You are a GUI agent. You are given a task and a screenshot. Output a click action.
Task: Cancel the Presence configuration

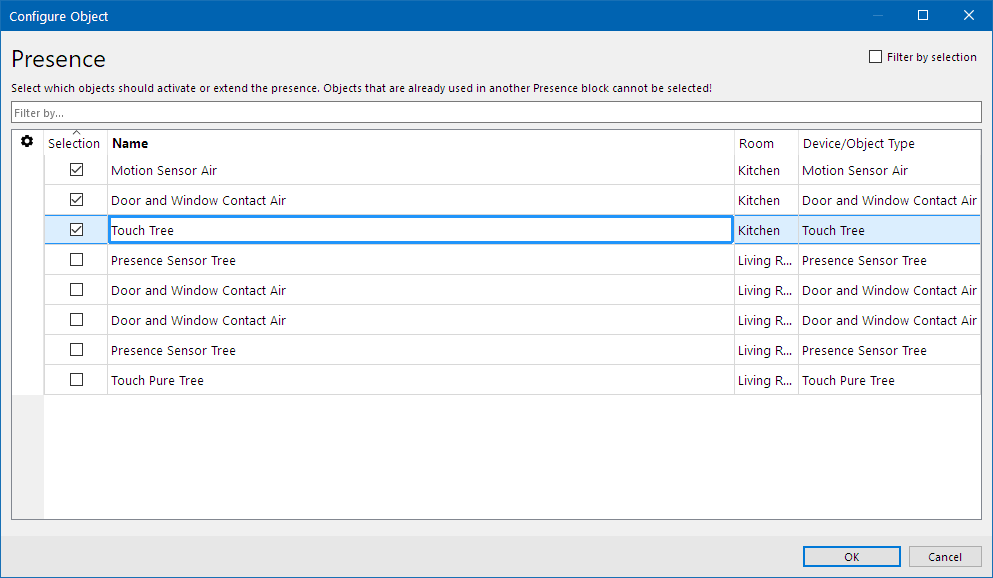tap(945, 556)
